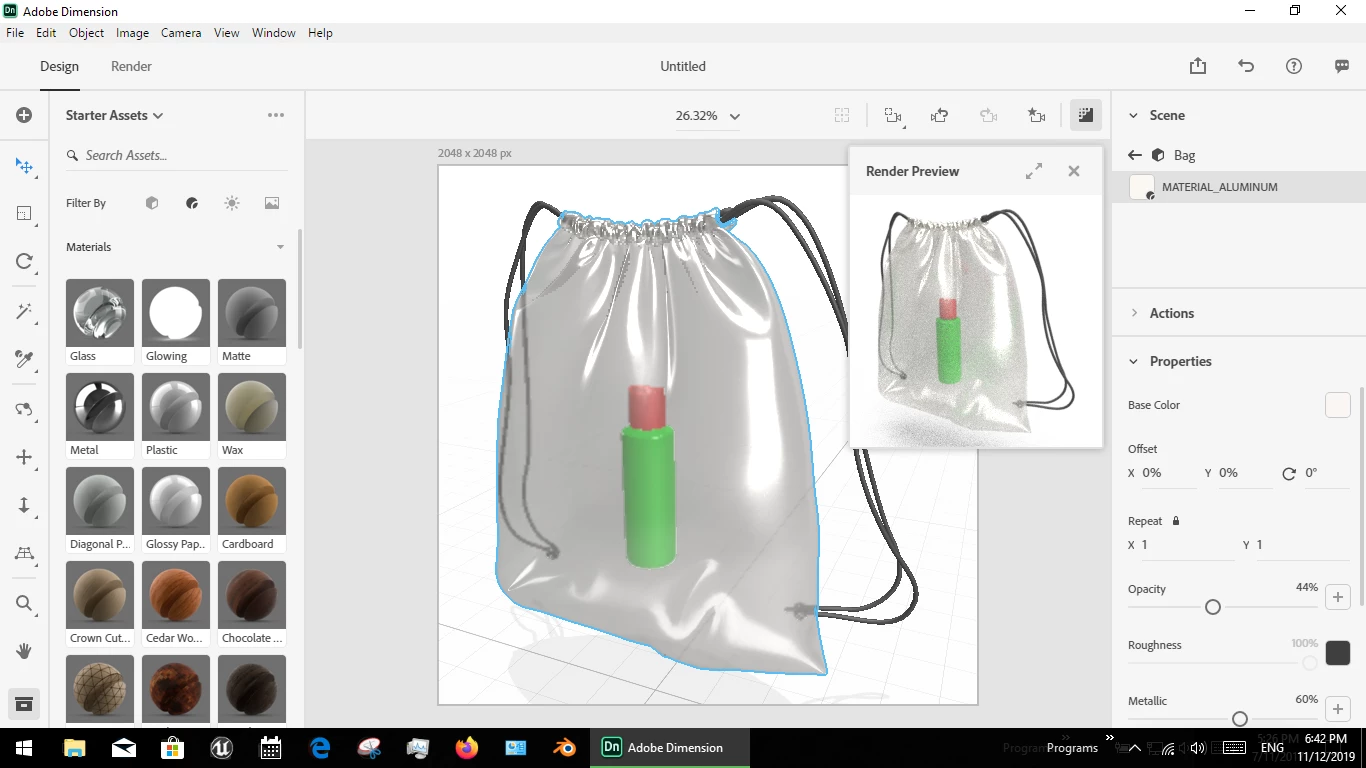
Task: Click the Search Assets field
Action: tap(176, 155)
